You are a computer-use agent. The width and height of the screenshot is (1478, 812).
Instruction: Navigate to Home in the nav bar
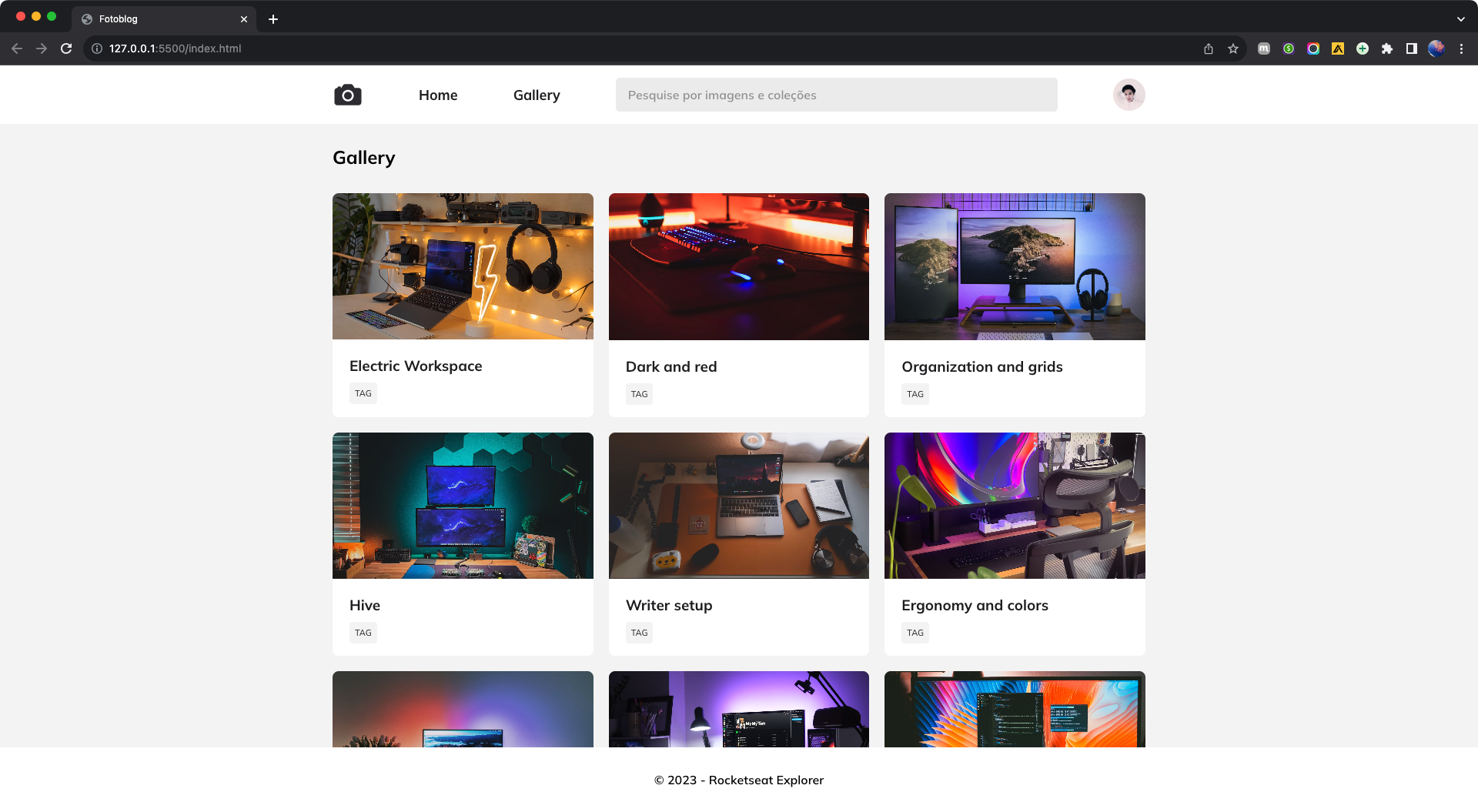click(x=438, y=95)
